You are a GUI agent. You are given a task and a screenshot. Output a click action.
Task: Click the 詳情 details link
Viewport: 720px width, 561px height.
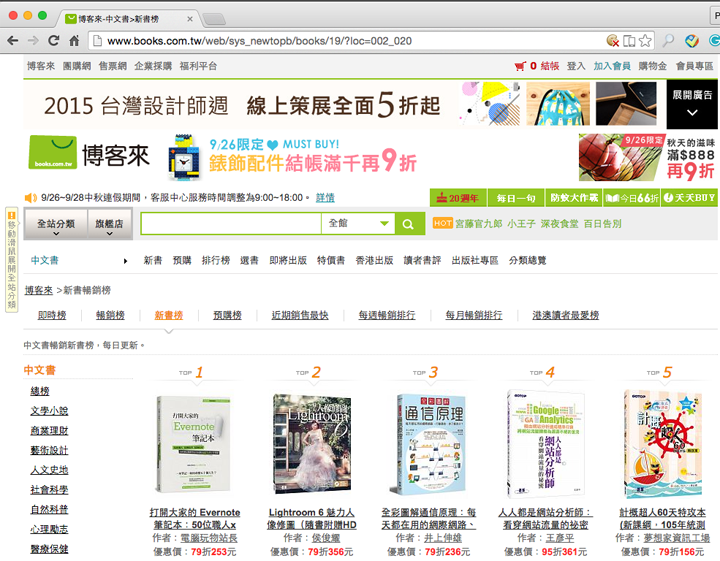click(325, 198)
